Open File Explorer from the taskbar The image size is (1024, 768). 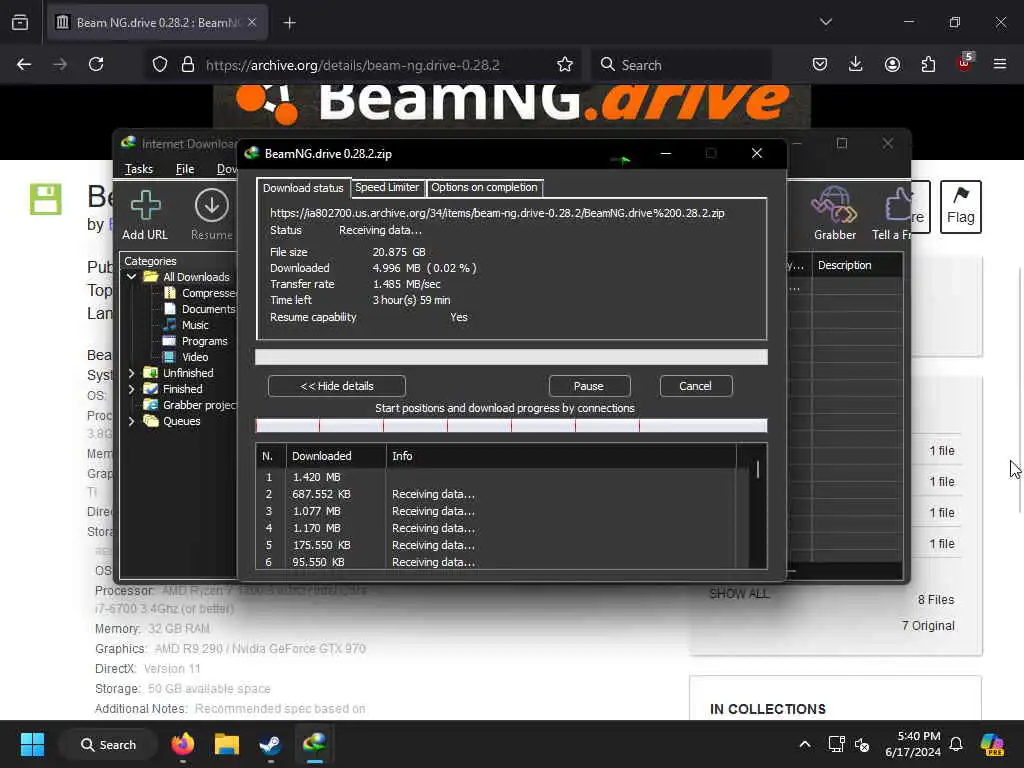tap(227, 744)
